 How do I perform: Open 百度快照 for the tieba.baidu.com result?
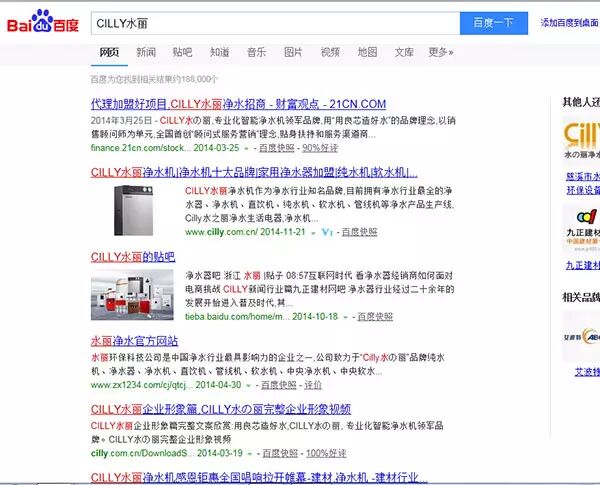(375, 317)
